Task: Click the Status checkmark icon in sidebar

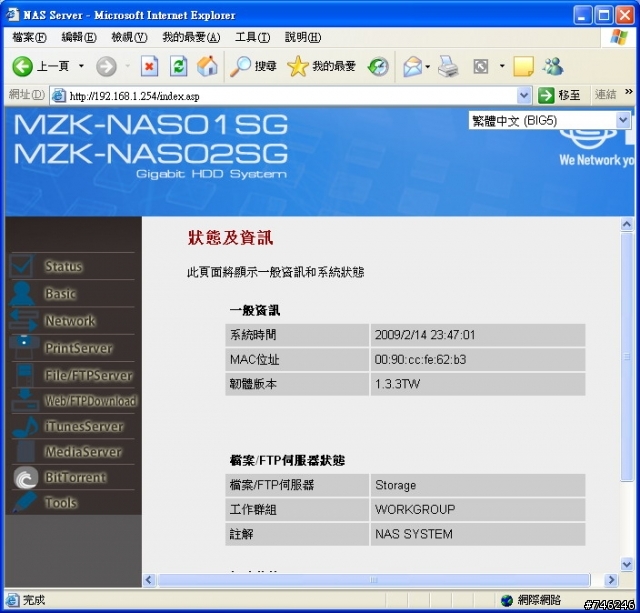Action: click(x=21, y=266)
